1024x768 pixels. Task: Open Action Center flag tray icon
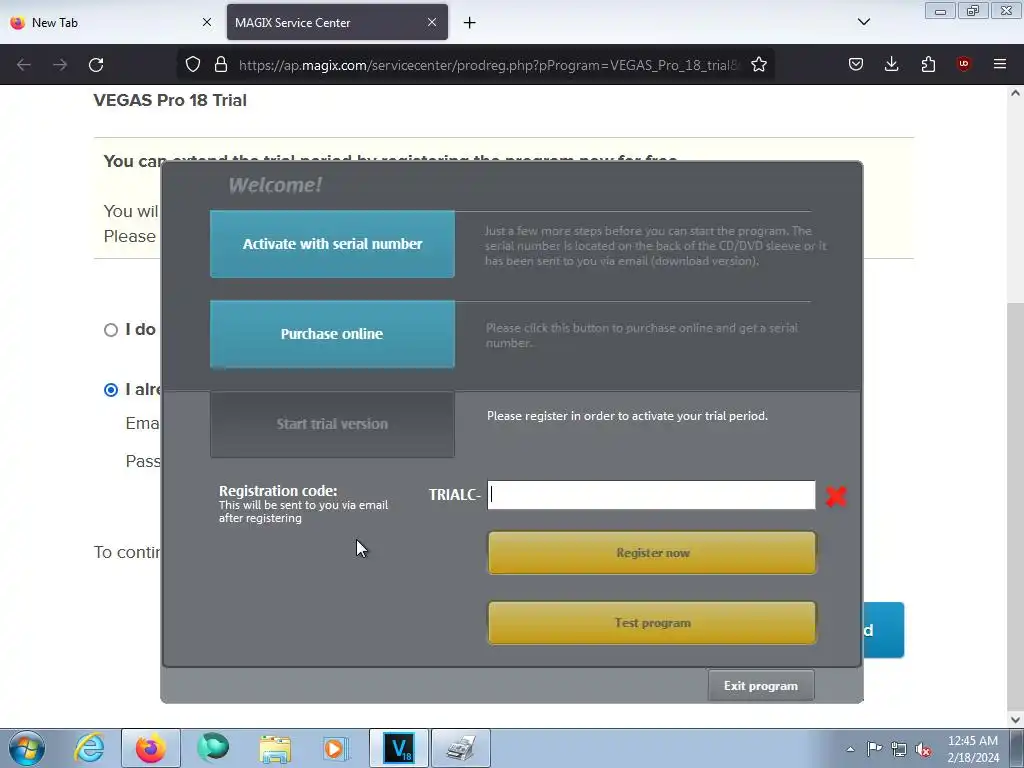(x=874, y=749)
